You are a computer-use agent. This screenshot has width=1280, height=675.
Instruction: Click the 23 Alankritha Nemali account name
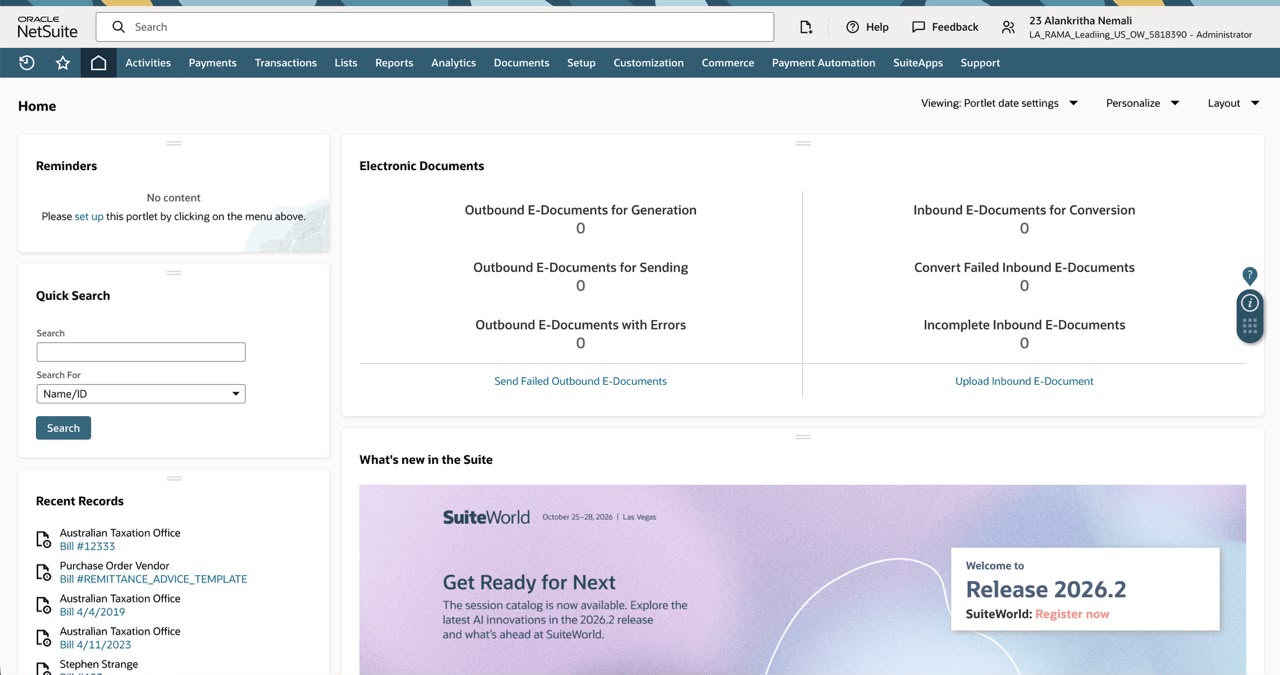click(x=1081, y=20)
